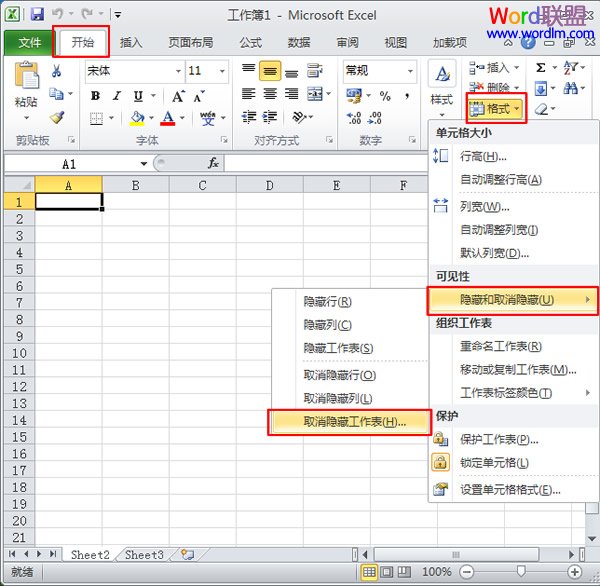Open the font name dropdown (宋体)
The height and width of the screenshot is (586, 600).
click(133, 71)
